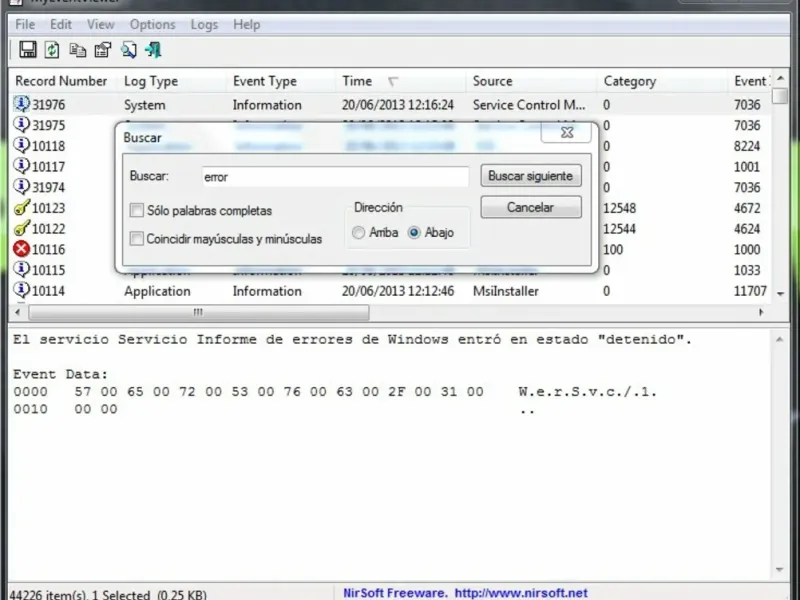
Task: Click the horizontal scrollbar left arrow
Action: (18, 312)
